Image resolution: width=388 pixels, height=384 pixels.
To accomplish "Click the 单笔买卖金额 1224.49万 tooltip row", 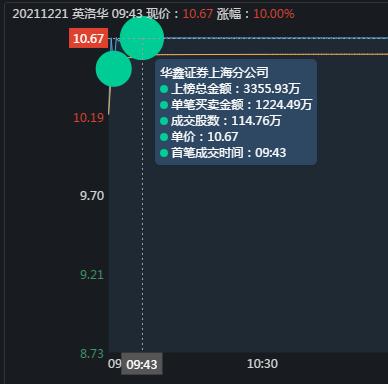I will pyautogui.click(x=236, y=105).
